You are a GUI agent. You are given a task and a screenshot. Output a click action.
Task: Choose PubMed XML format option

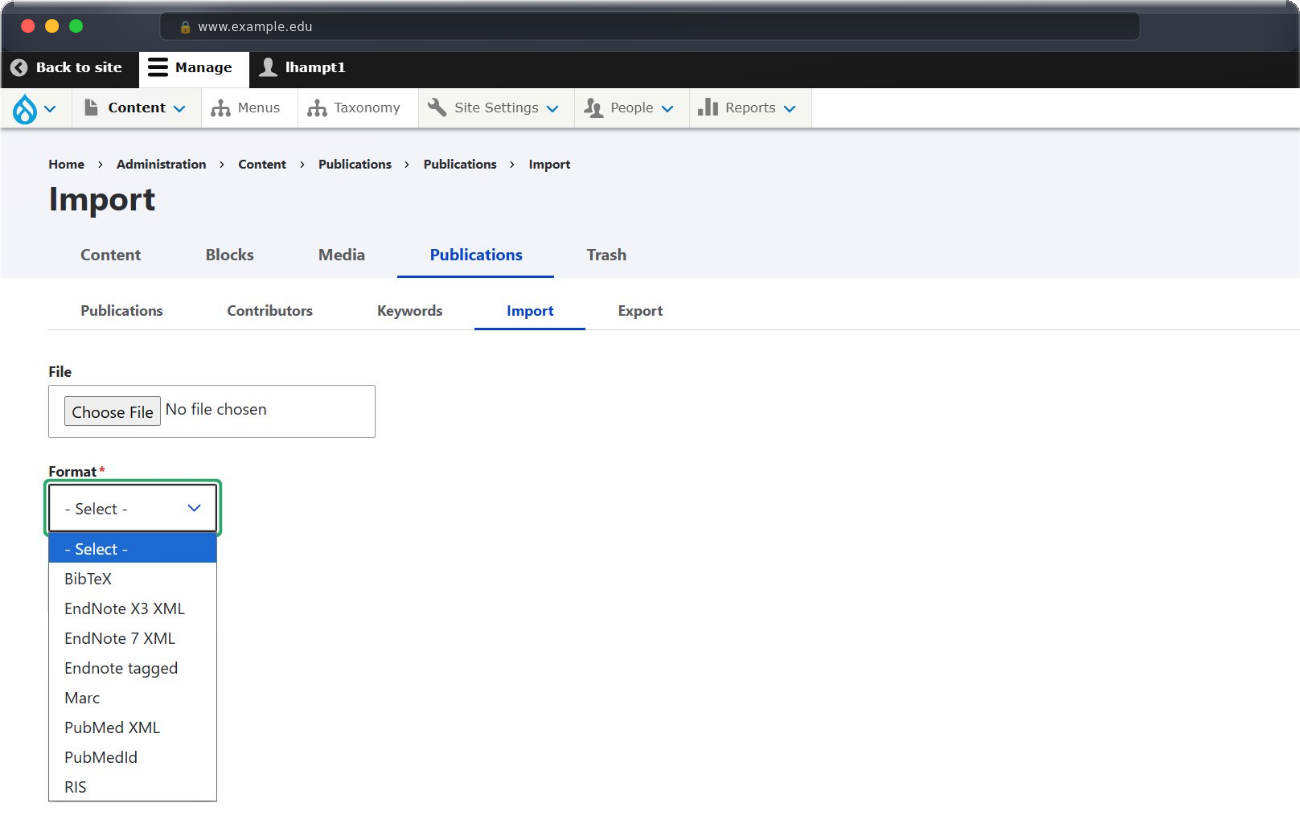(x=132, y=728)
